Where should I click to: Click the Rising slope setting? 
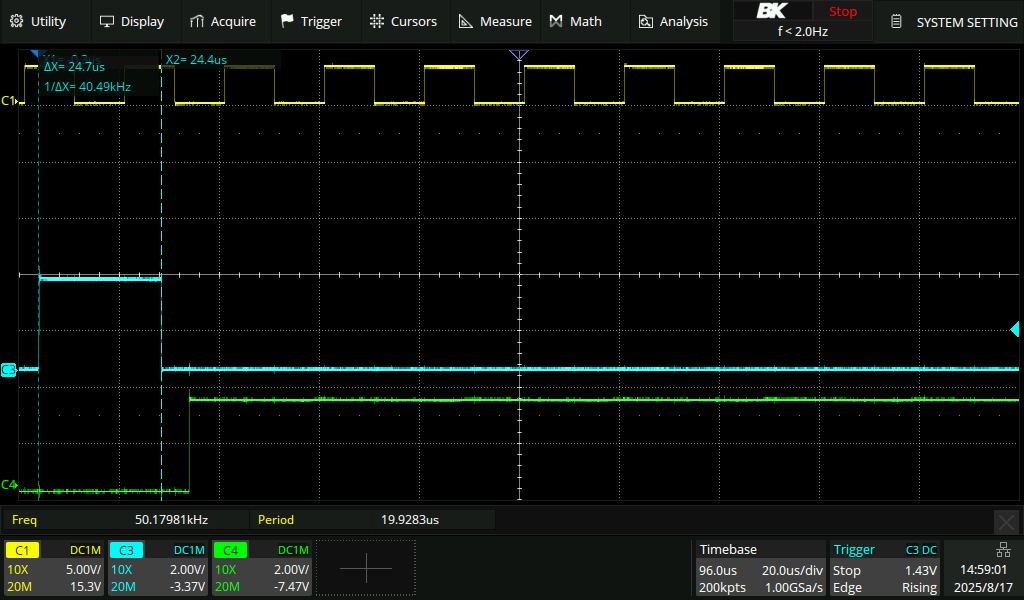click(x=920, y=588)
